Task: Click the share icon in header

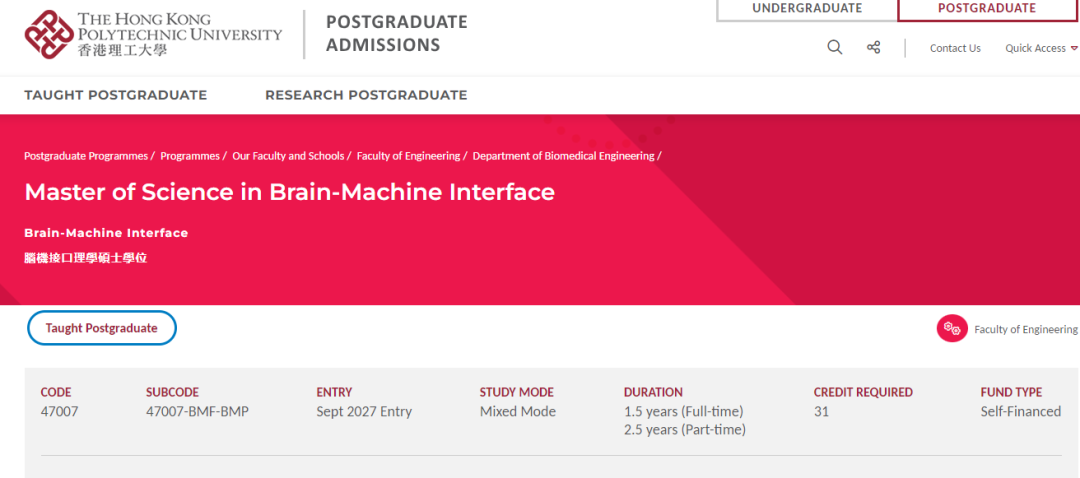Action: (x=873, y=48)
